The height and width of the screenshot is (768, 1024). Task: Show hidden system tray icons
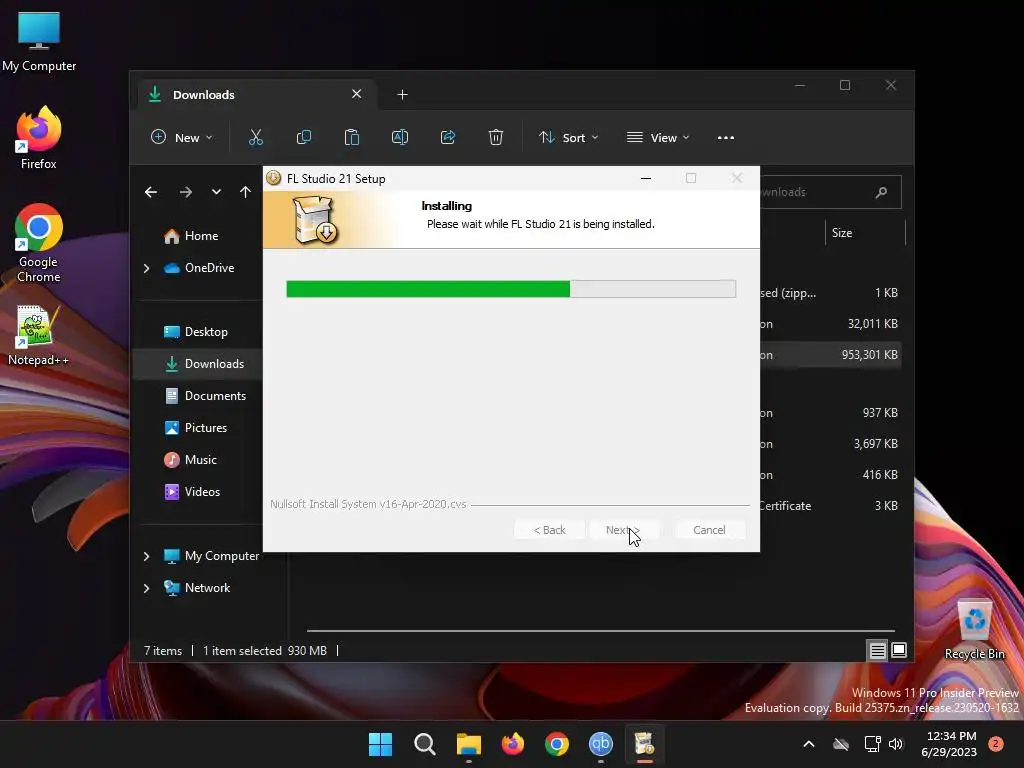[x=808, y=744]
